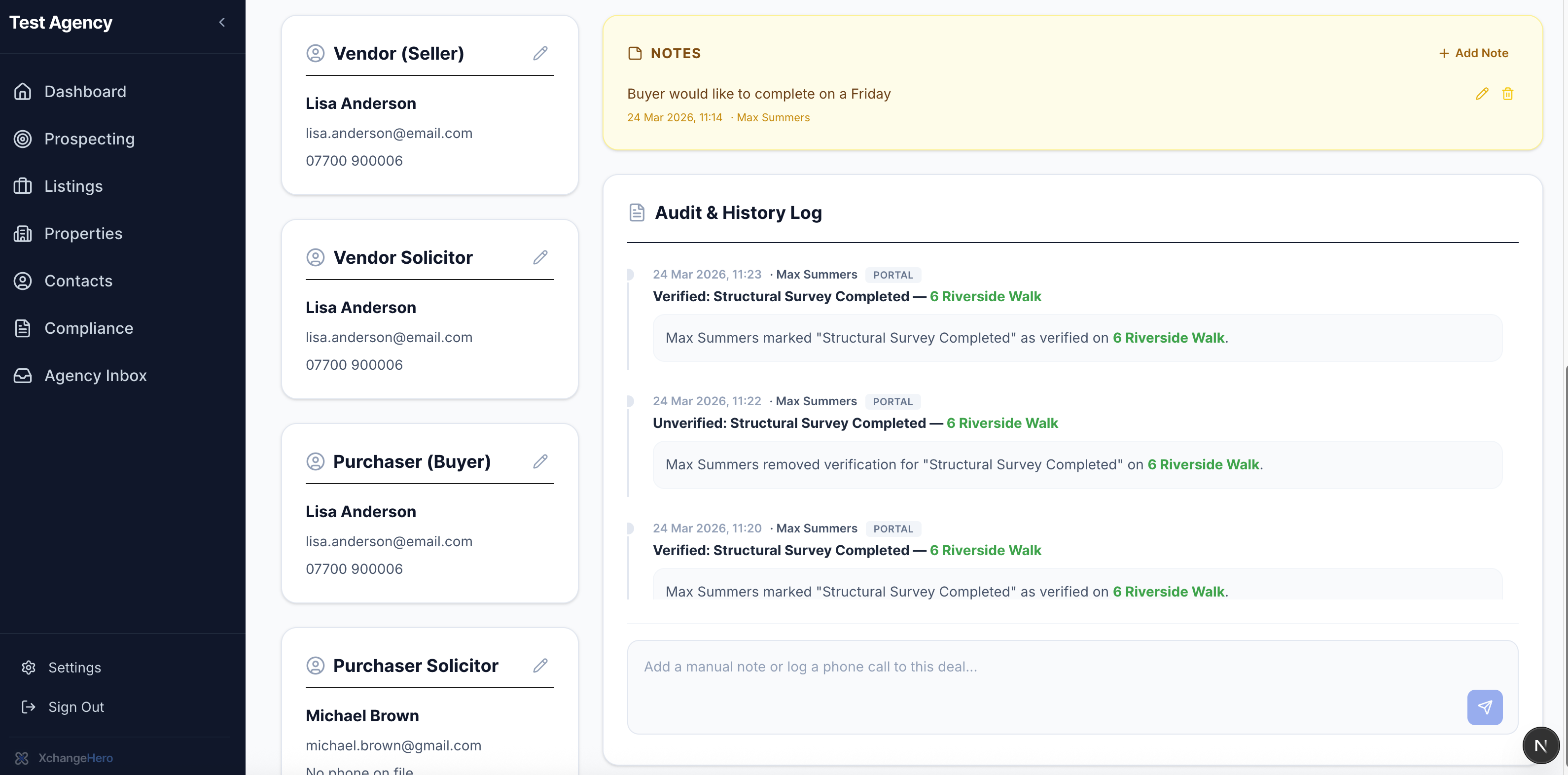Screen dimensions: 1568x775
Task: Click the Notes file icon in header
Action: pyautogui.click(x=635, y=53)
